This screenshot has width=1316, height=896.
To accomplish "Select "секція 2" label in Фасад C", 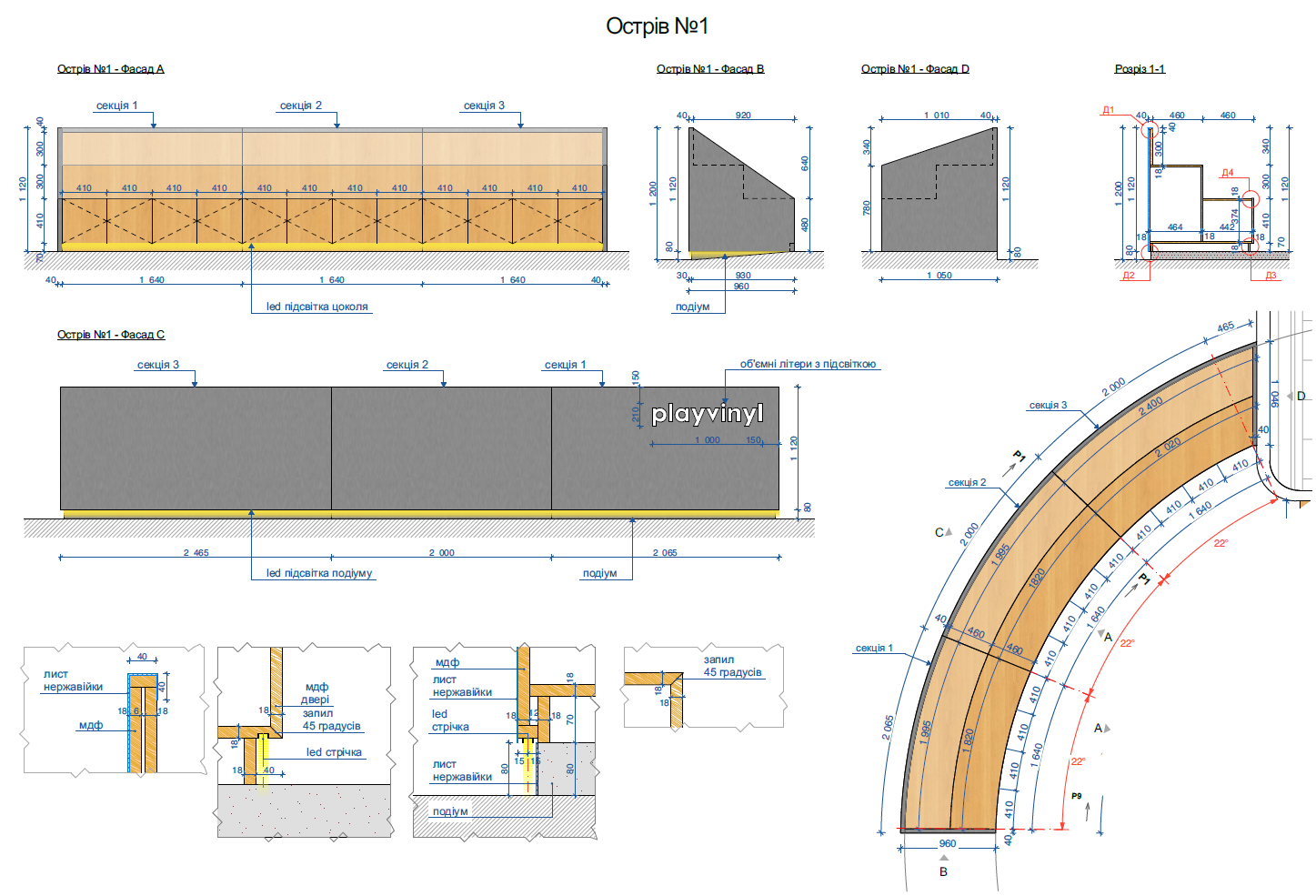I will 407,365.
